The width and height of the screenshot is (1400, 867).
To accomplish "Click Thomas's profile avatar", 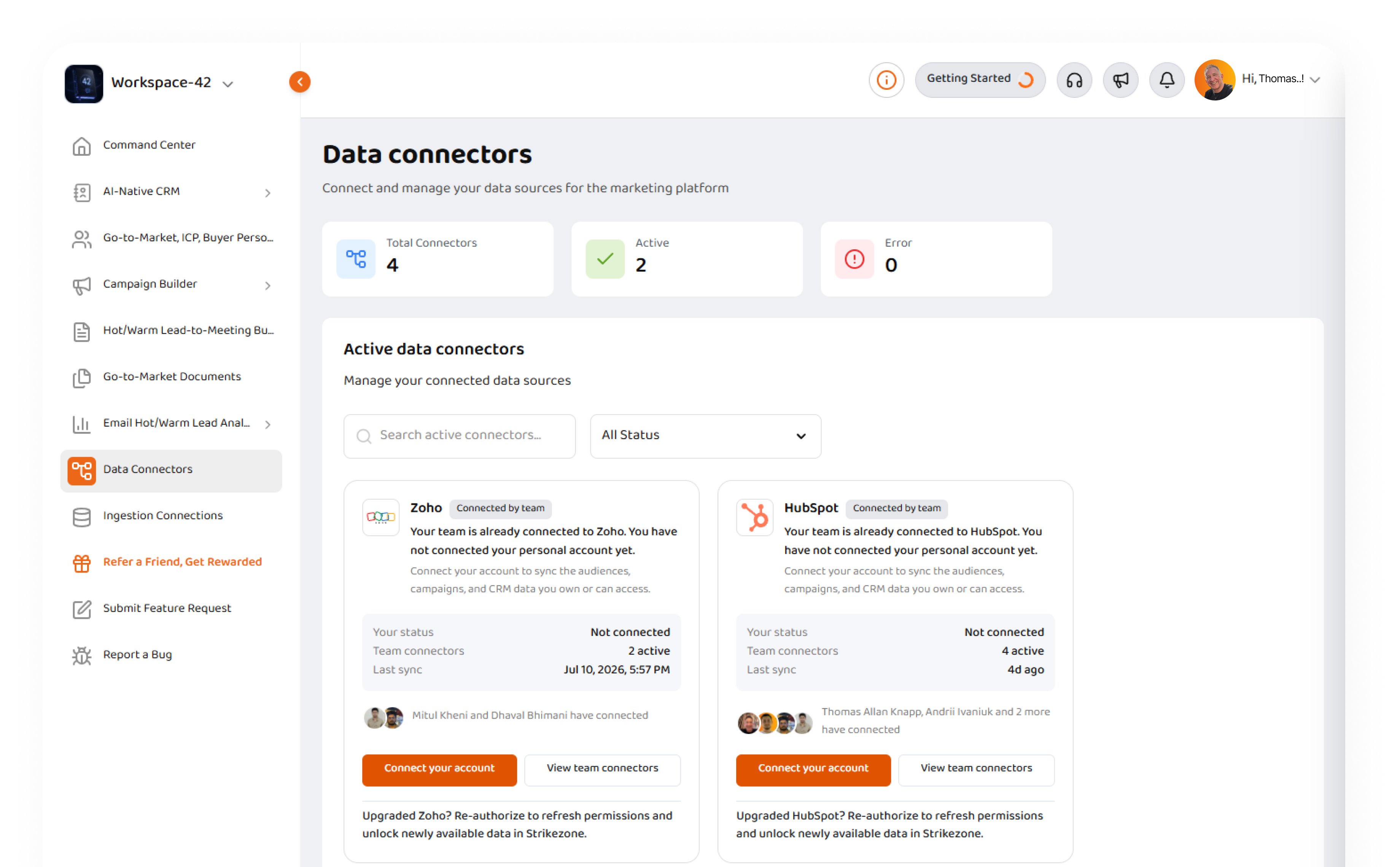I will point(1214,80).
